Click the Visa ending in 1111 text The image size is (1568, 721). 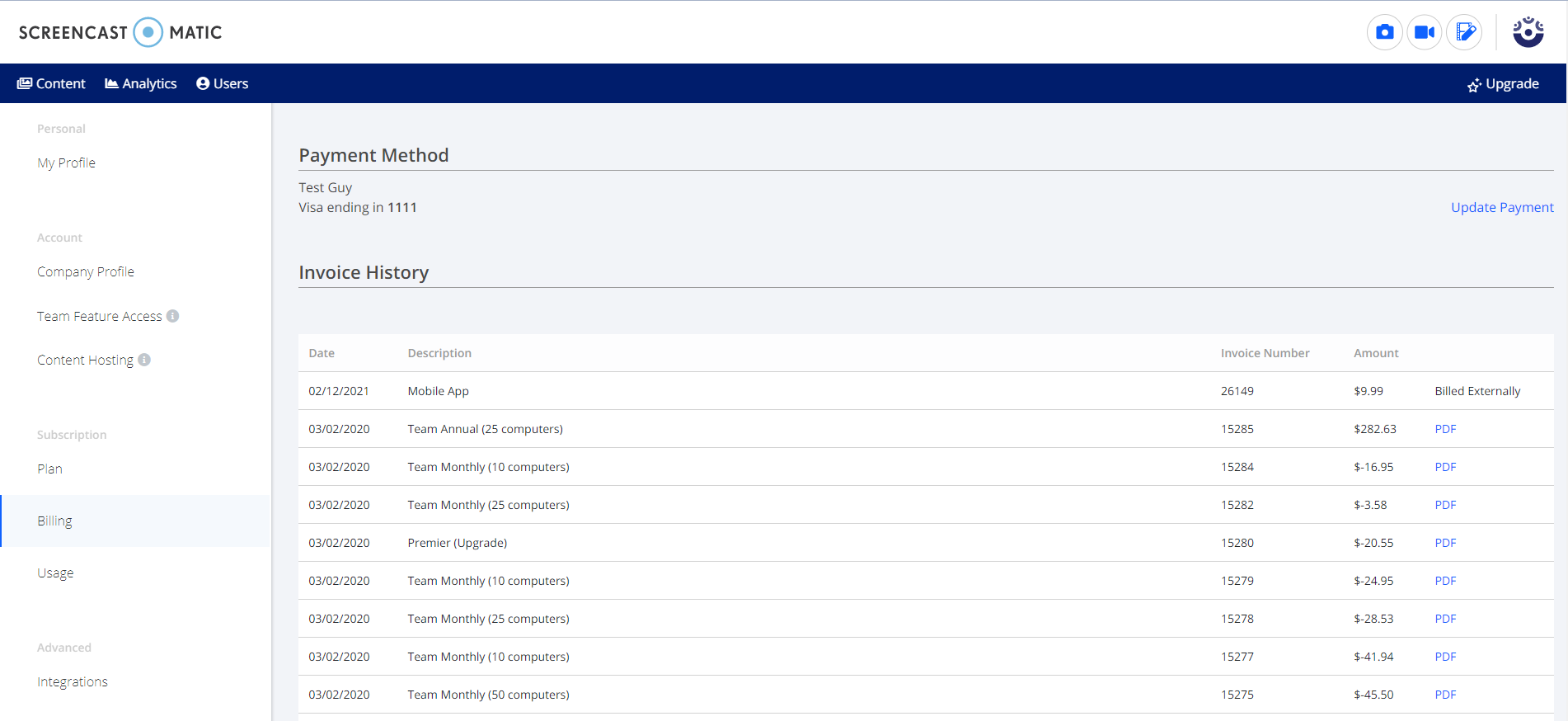click(358, 207)
